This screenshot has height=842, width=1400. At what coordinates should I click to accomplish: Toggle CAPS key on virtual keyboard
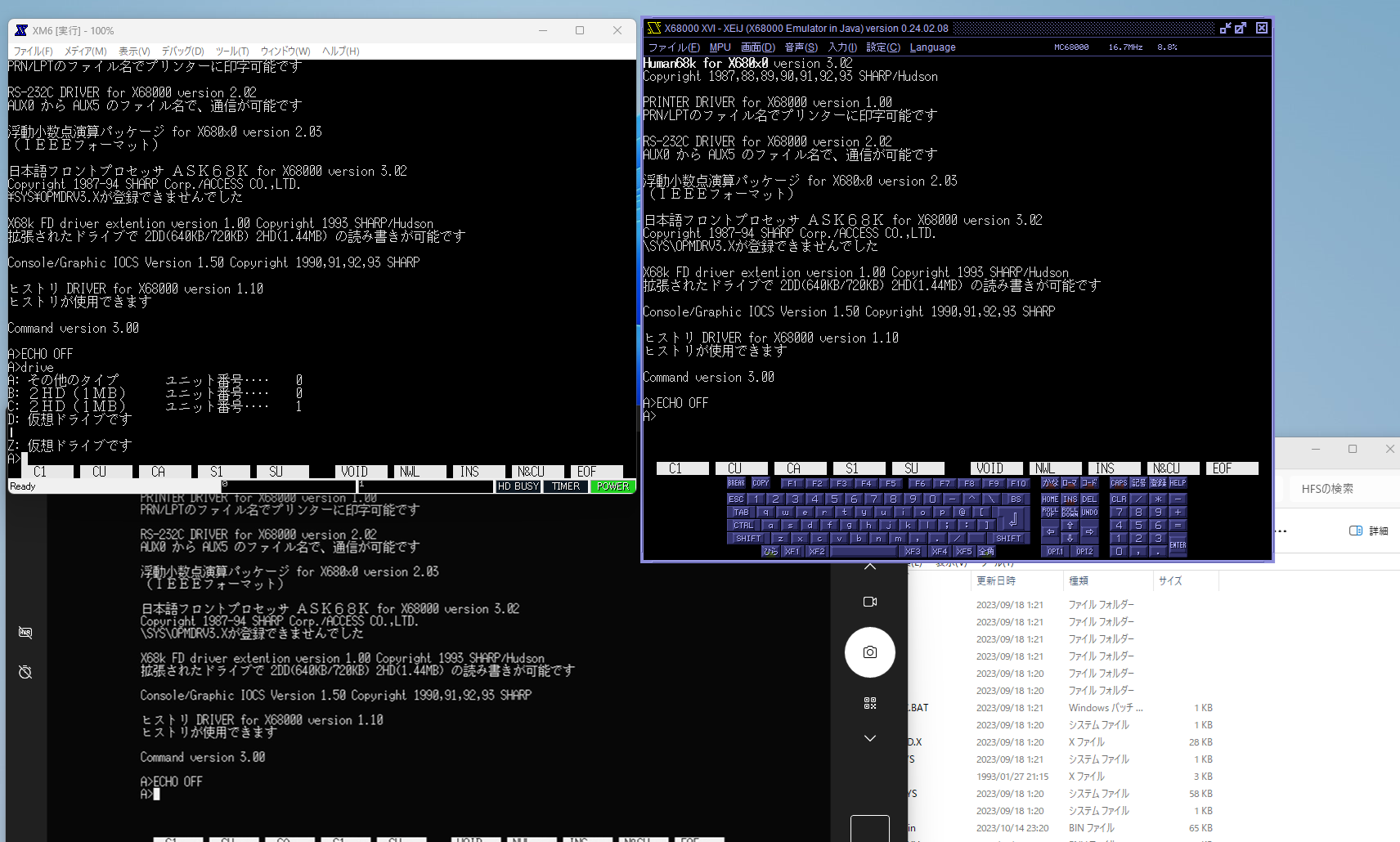(x=1119, y=483)
